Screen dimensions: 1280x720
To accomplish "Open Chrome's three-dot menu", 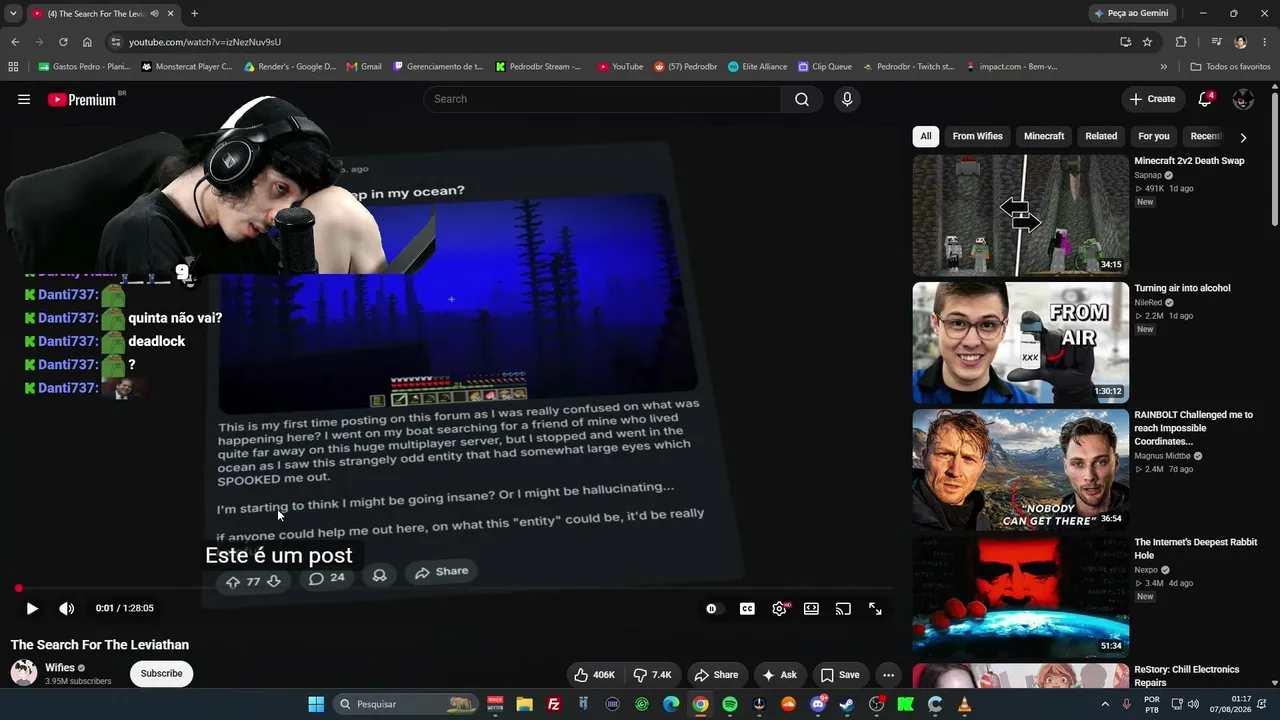I will pyautogui.click(x=1264, y=42).
